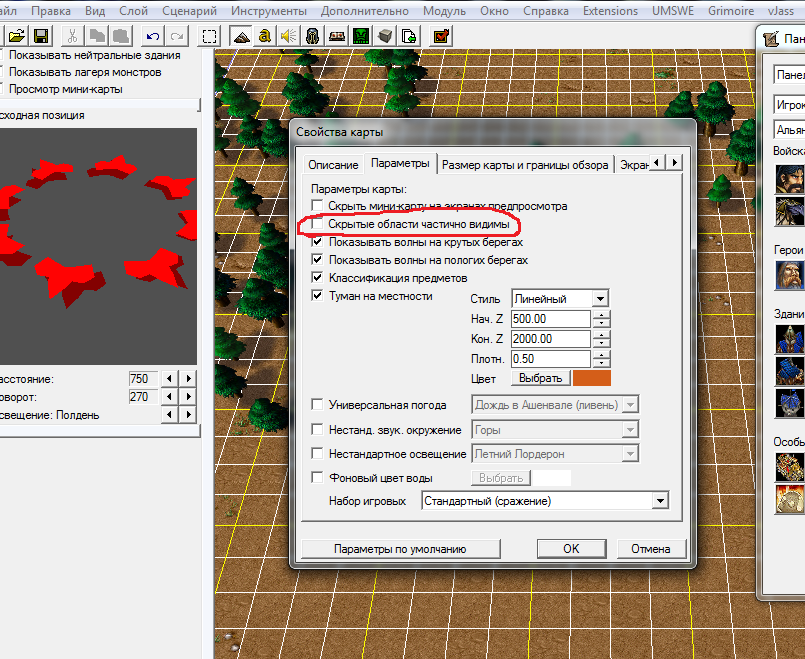The width and height of the screenshot is (805, 659).
Task: Select first portrait under Особые
Action: pyautogui.click(x=790, y=467)
